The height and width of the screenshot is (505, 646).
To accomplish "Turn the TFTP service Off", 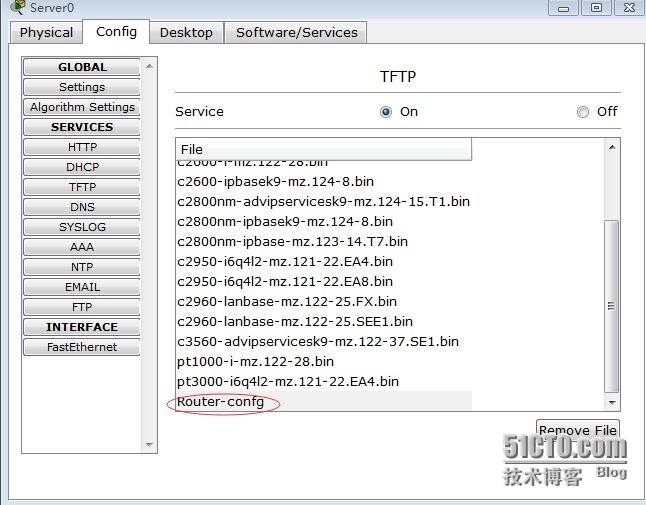I will (x=583, y=112).
